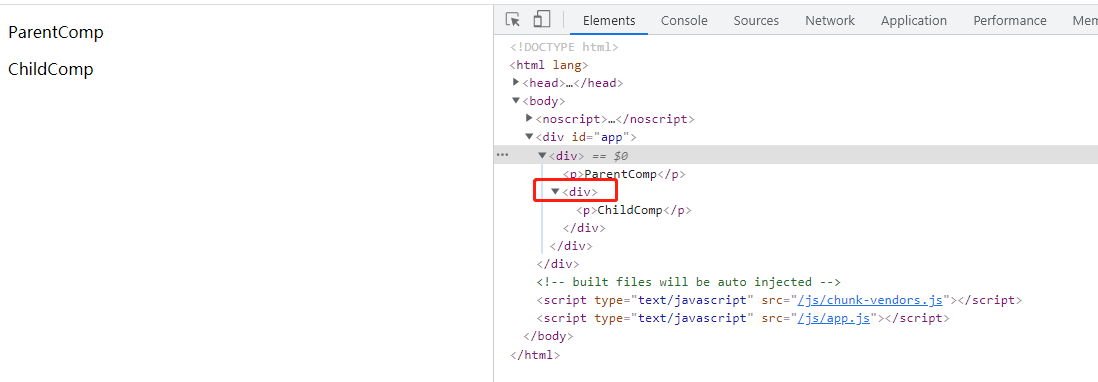This screenshot has width=1098, height=382.
Task: Open the Performance tab
Action: (1010, 20)
